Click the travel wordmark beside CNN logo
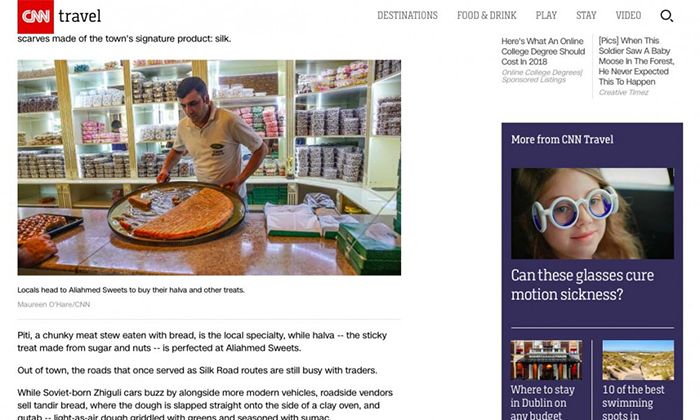The image size is (700, 420). [79, 16]
